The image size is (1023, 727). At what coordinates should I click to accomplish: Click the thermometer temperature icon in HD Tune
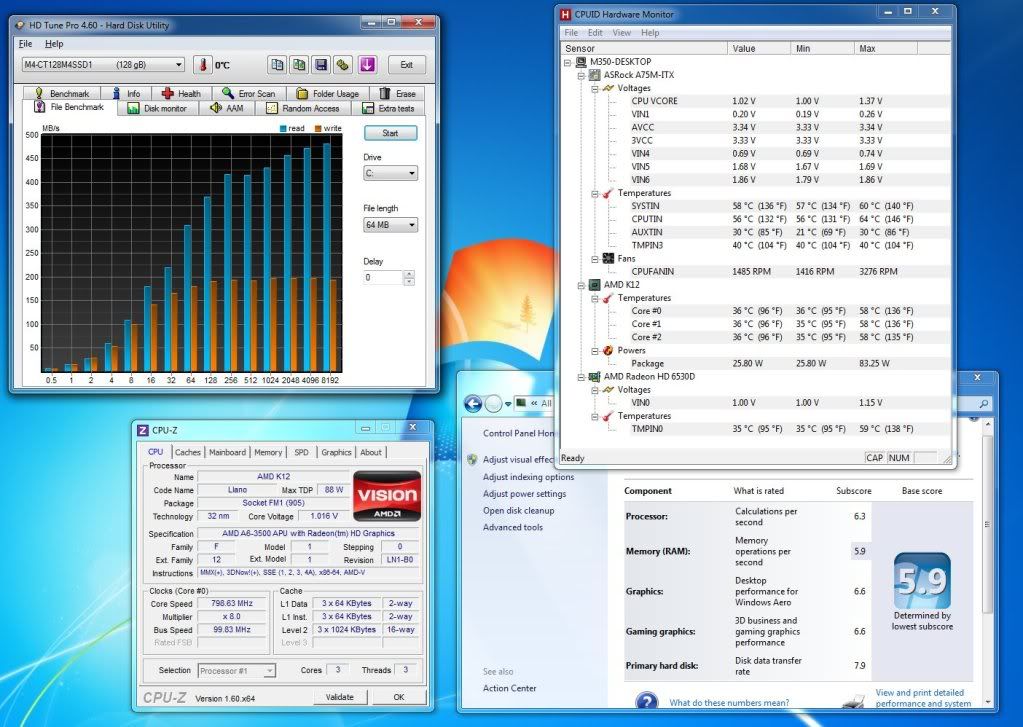point(203,65)
